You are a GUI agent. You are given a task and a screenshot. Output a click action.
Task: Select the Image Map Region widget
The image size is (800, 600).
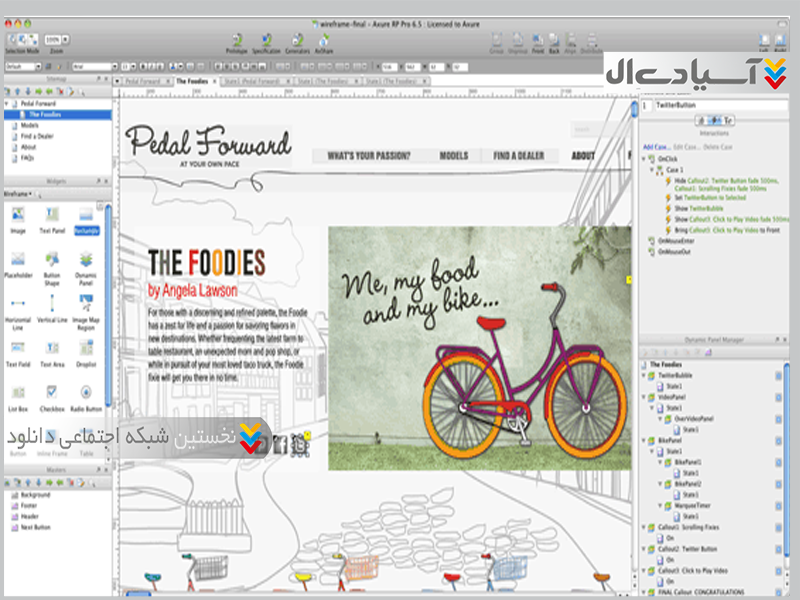click(85, 306)
